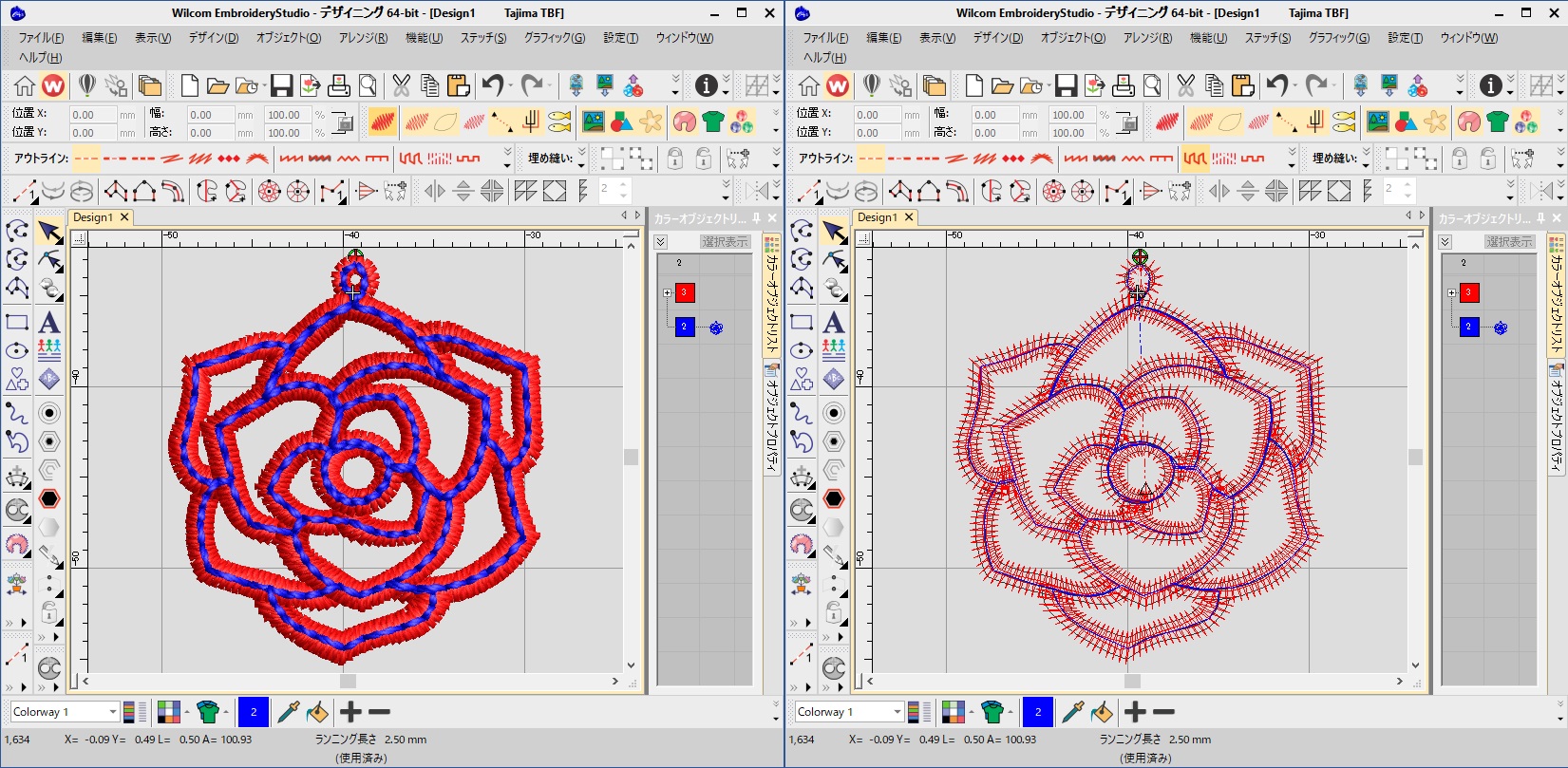Click the mirror horizontal icon in left window
This screenshot has width=1568, height=768.
coord(435,192)
